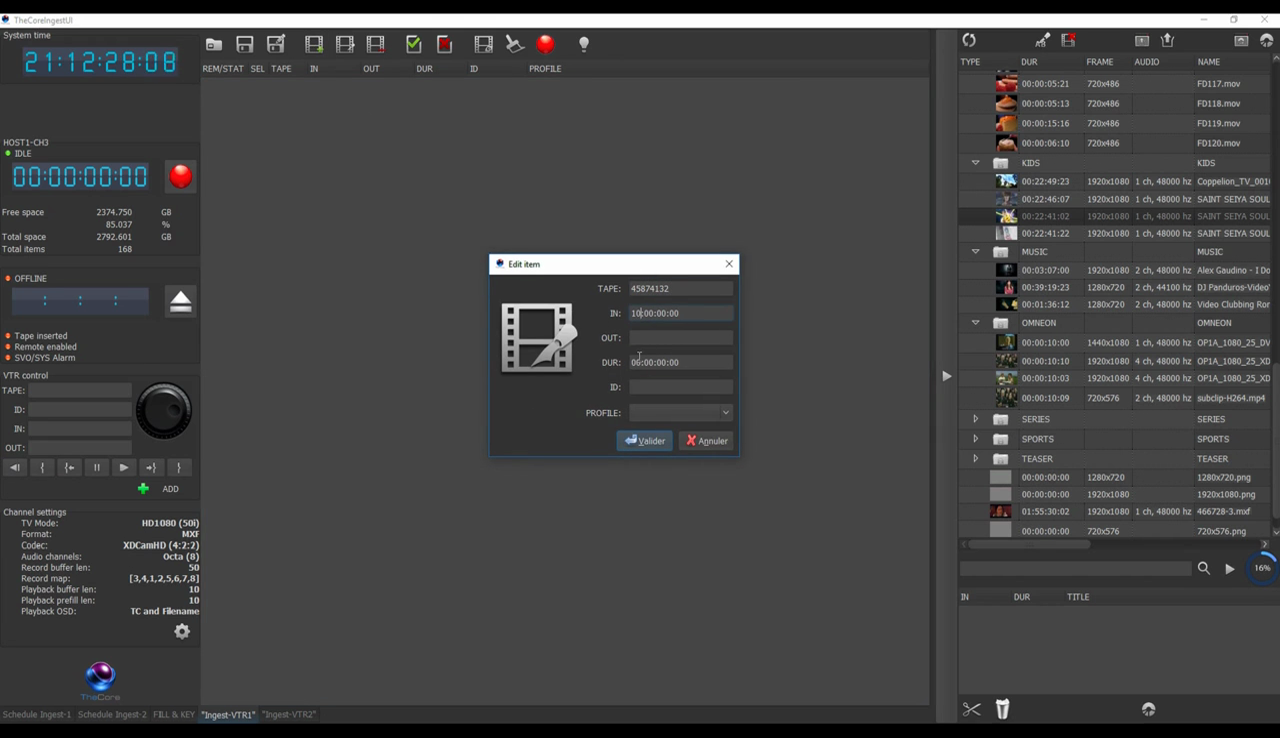Click the search magnifier icon under the media list
The width and height of the screenshot is (1280, 738).
(1204, 568)
